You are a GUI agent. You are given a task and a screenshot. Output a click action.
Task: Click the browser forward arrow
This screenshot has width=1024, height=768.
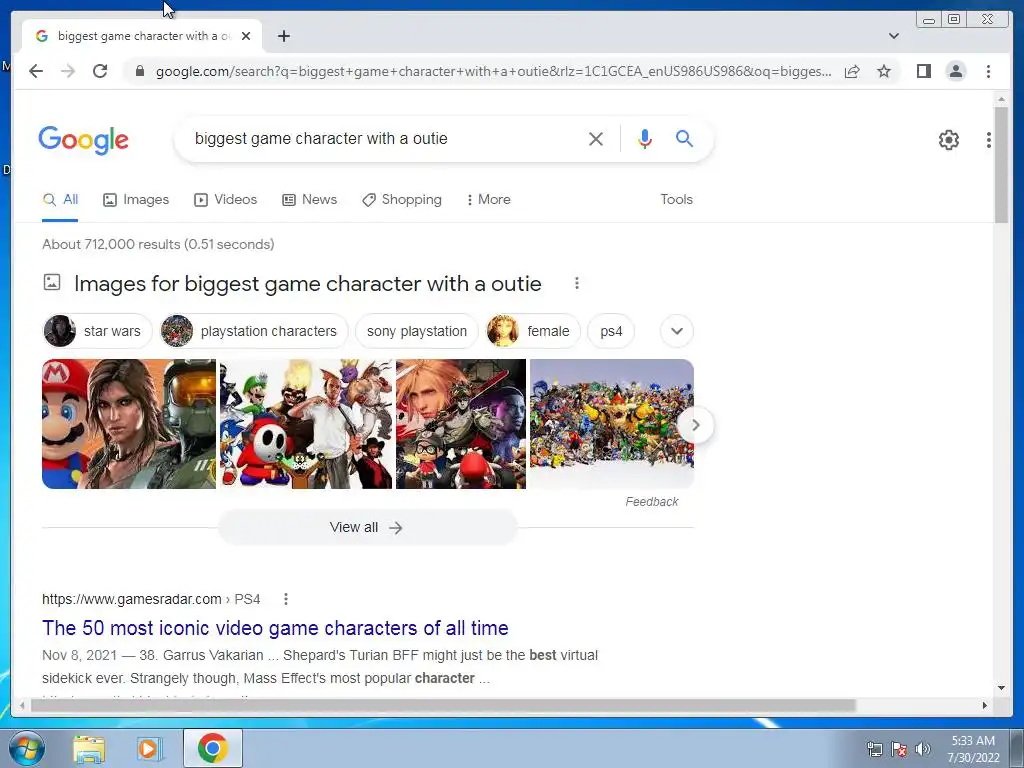pyautogui.click(x=68, y=71)
